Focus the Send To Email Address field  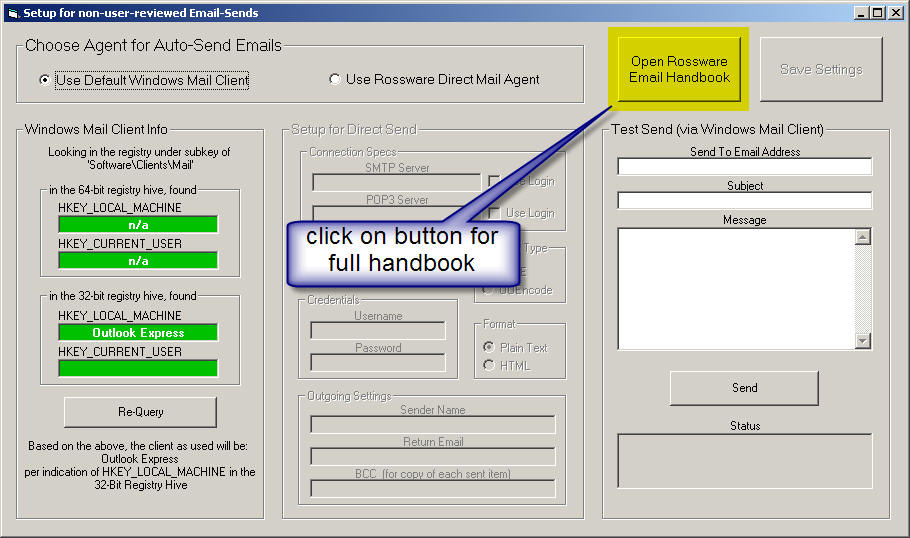coord(744,167)
